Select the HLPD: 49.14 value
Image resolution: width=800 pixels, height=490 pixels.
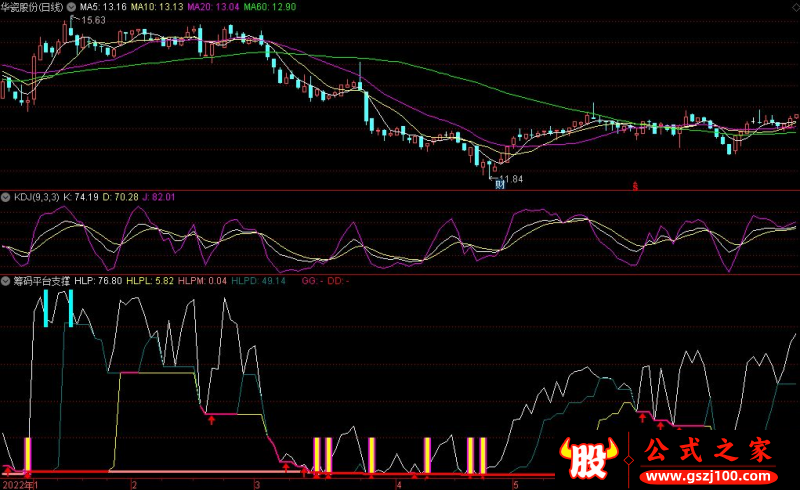click(258, 281)
